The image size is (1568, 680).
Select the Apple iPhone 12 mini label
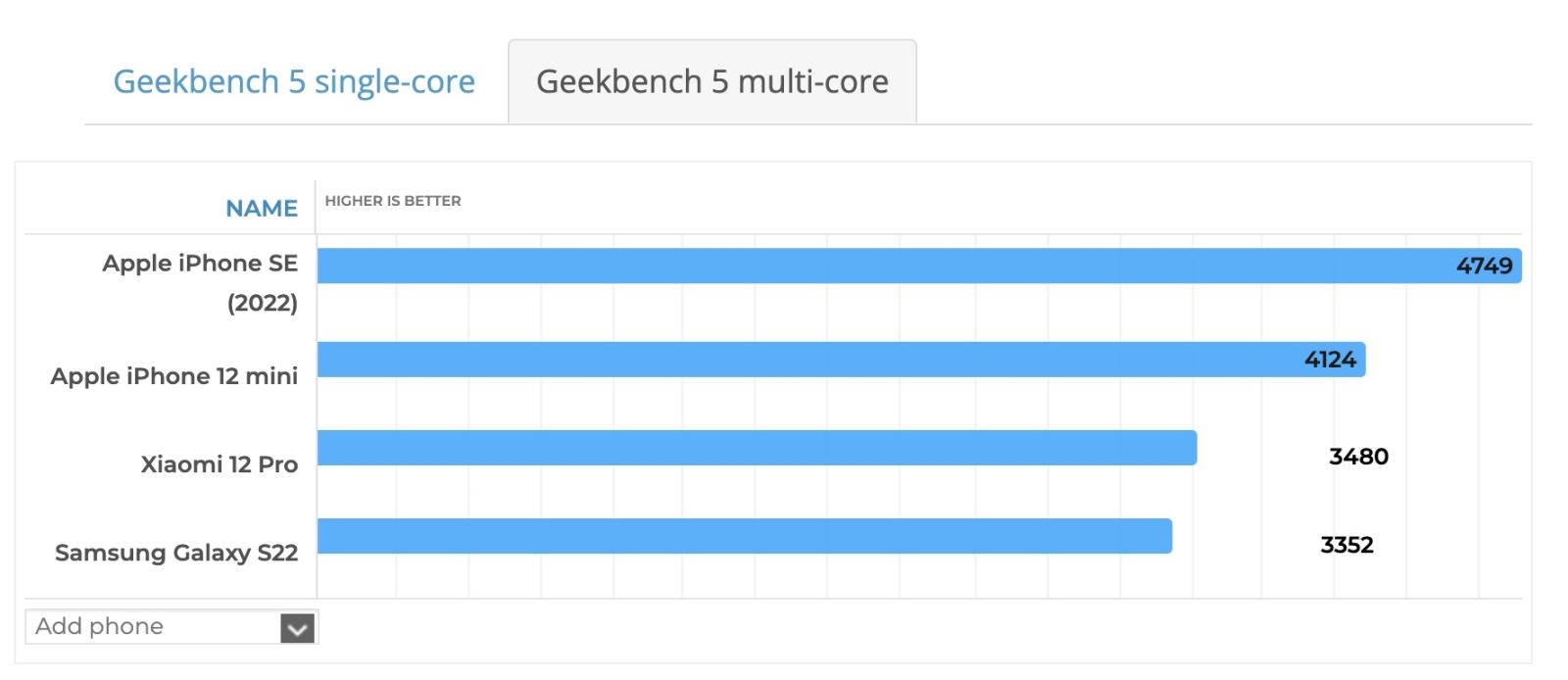(x=174, y=375)
